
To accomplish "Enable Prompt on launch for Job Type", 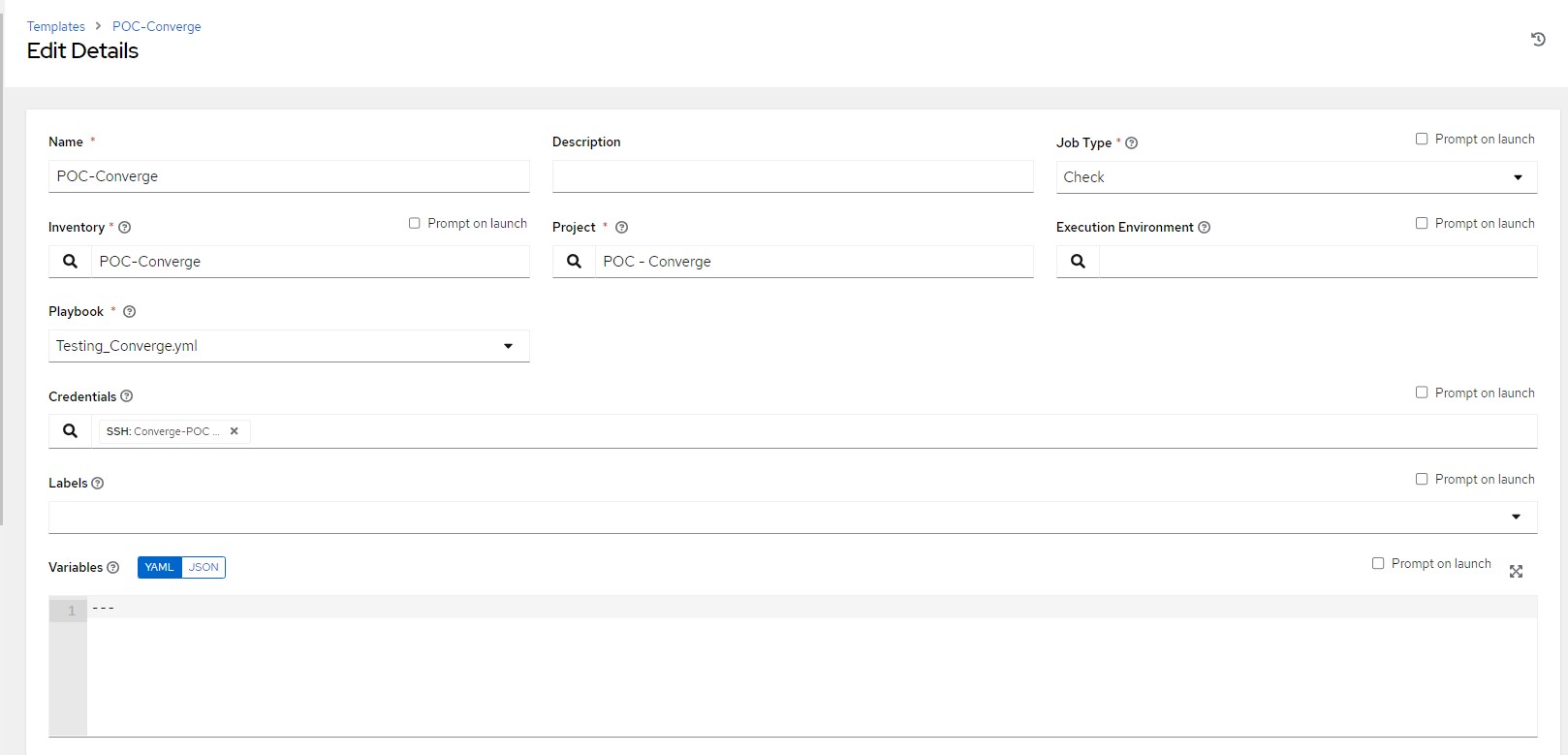I will click(x=1422, y=139).
